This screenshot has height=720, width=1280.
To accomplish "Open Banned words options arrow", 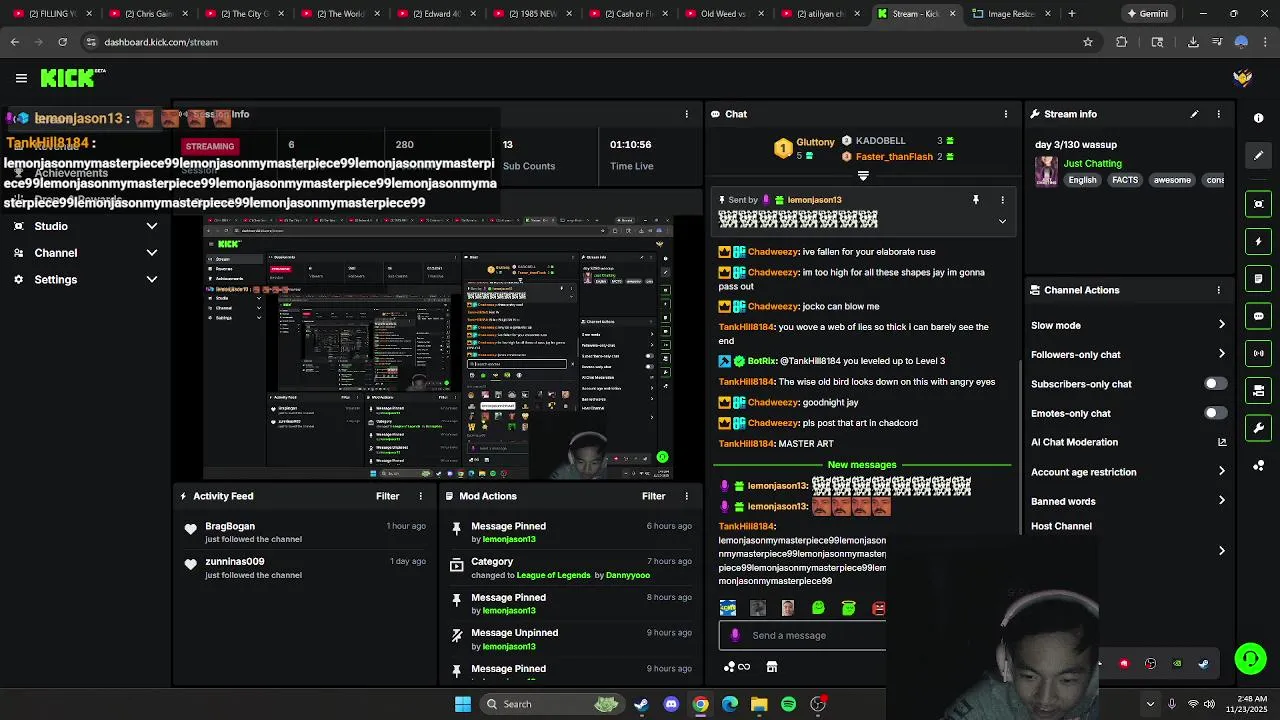I will tap(1222, 501).
